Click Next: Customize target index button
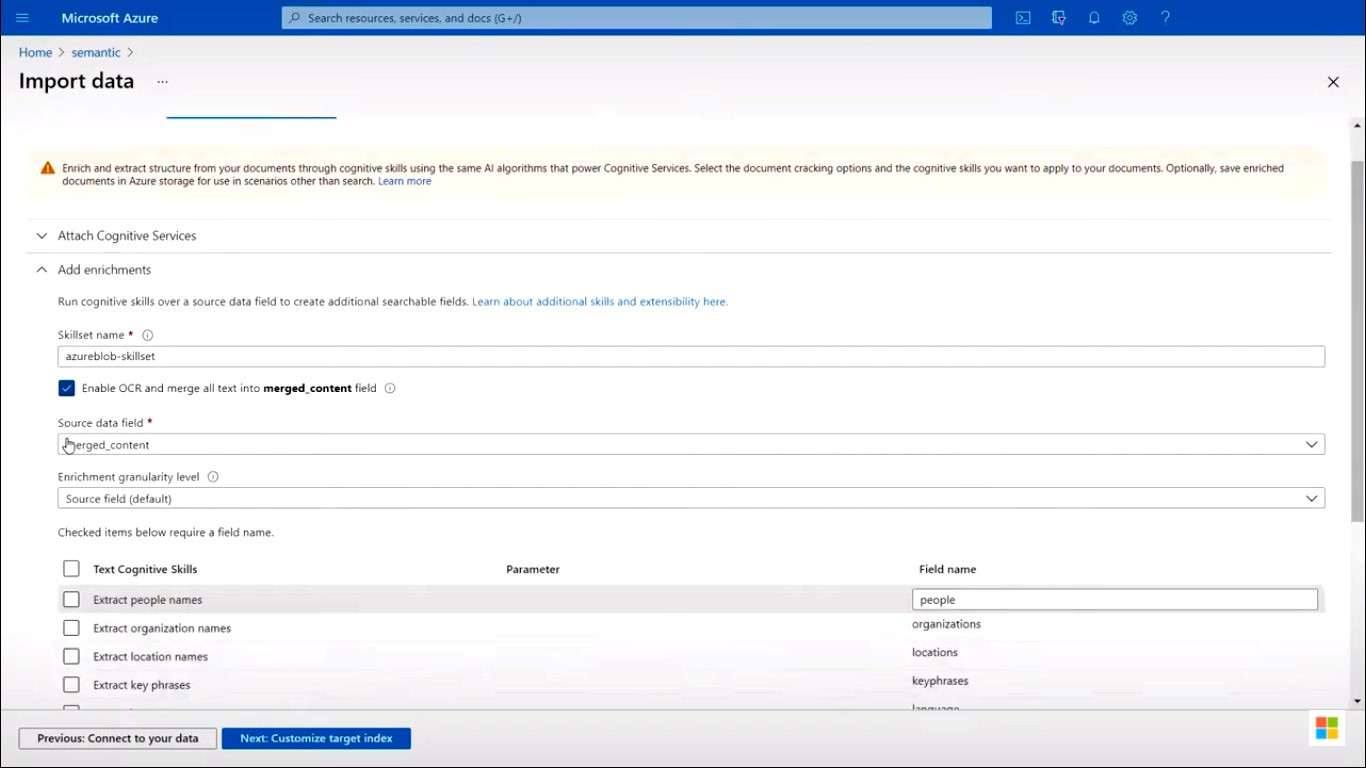This screenshot has width=1366, height=768. (316, 738)
